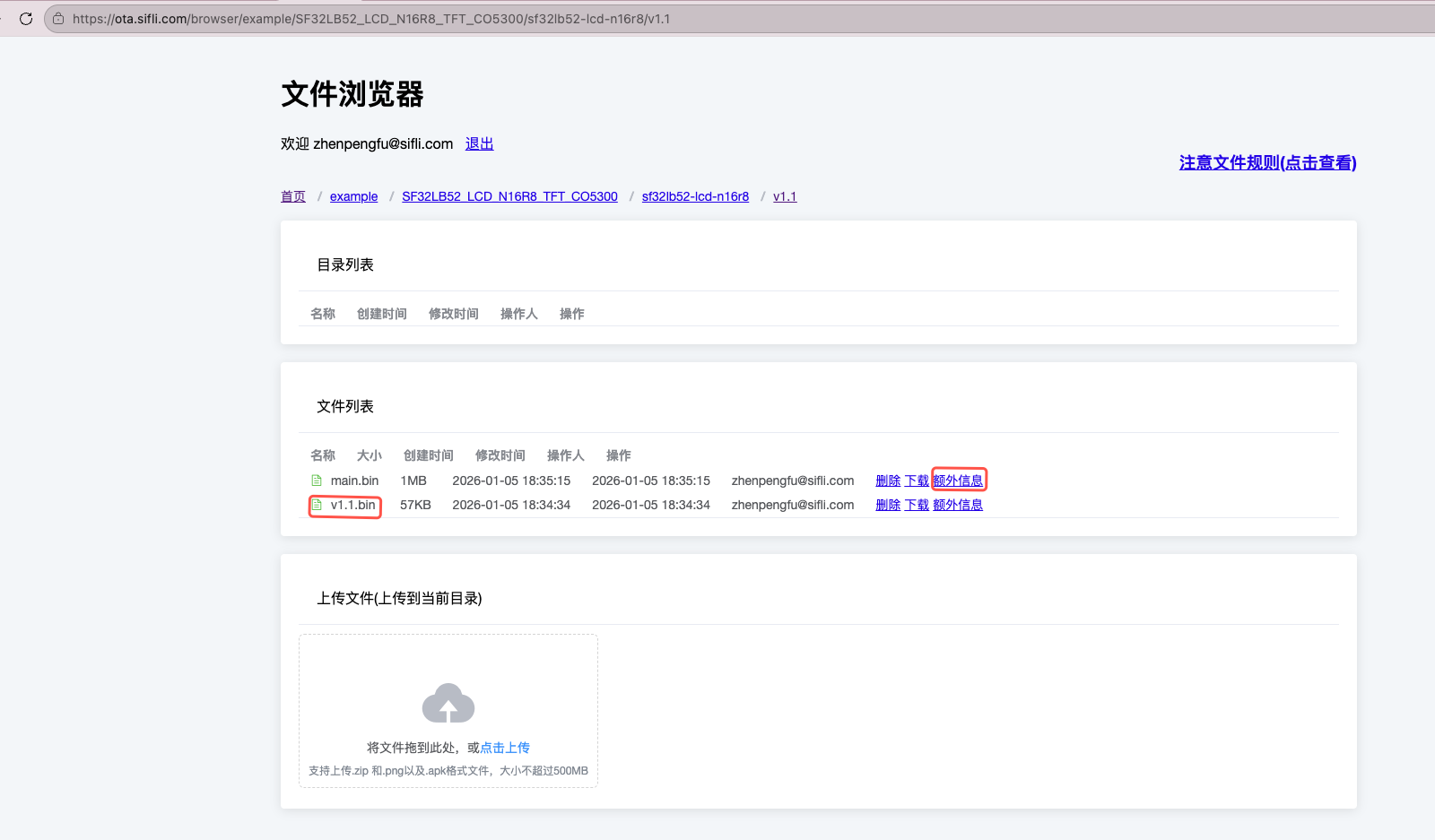The image size is (1435, 840).
Task: Open sf32lb52-lcd-n16r8 breadcrumb link
Action: (x=695, y=196)
